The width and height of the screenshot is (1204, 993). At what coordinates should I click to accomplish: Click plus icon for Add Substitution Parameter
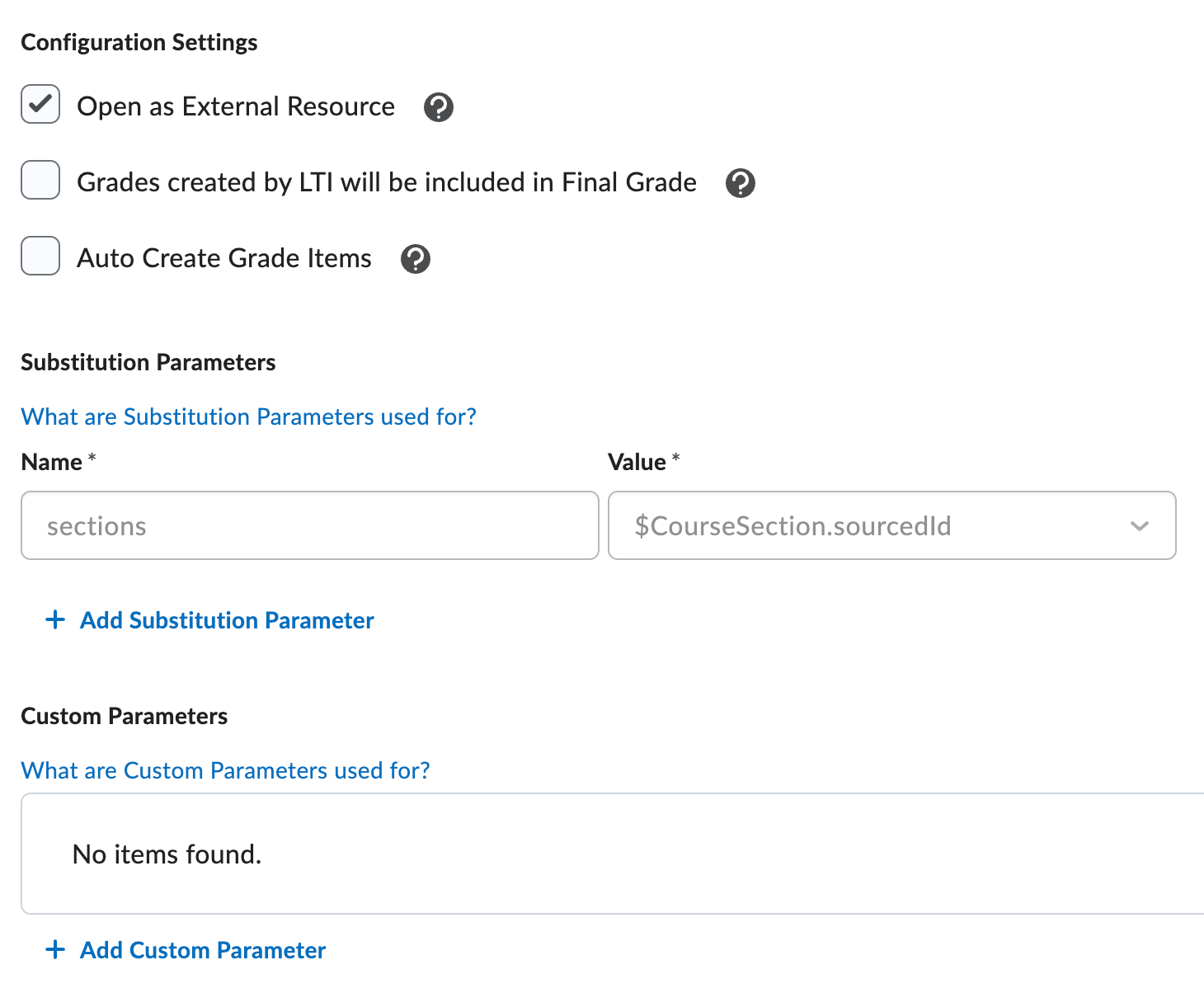click(x=55, y=620)
